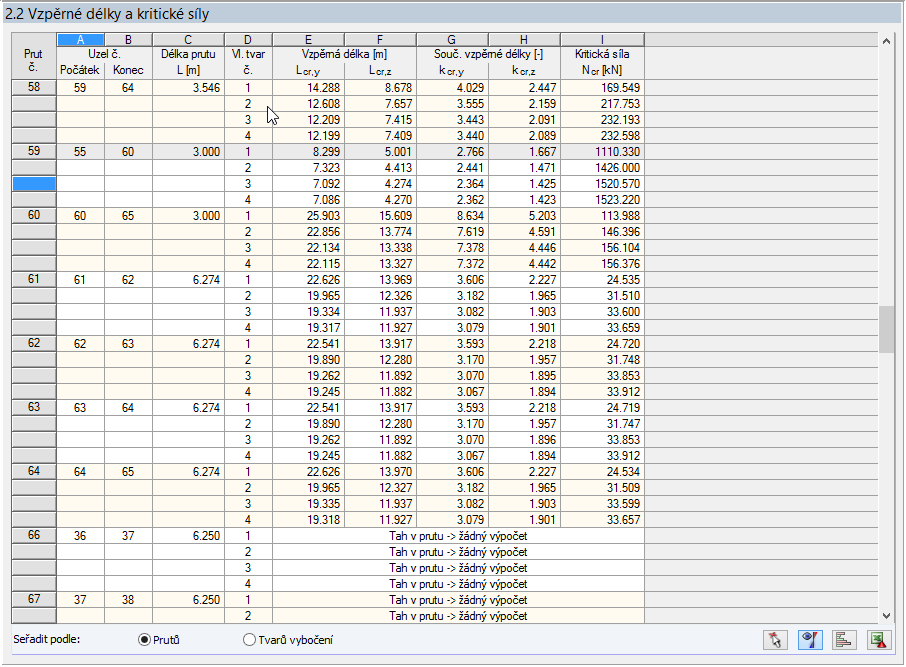Select the Prutů sort radio button
Viewport: 906px width, 667px height.
coord(144,640)
